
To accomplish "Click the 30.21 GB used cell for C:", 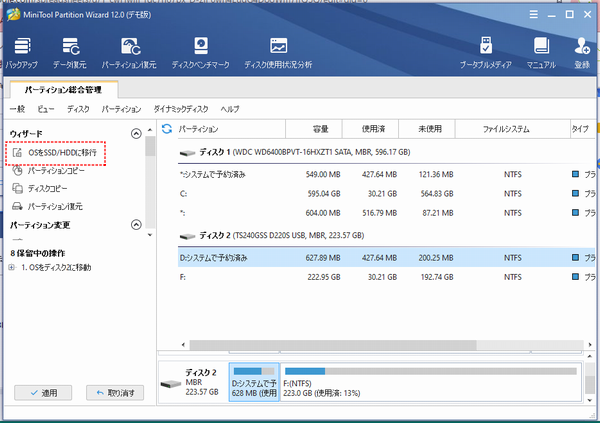I will pos(382,194).
